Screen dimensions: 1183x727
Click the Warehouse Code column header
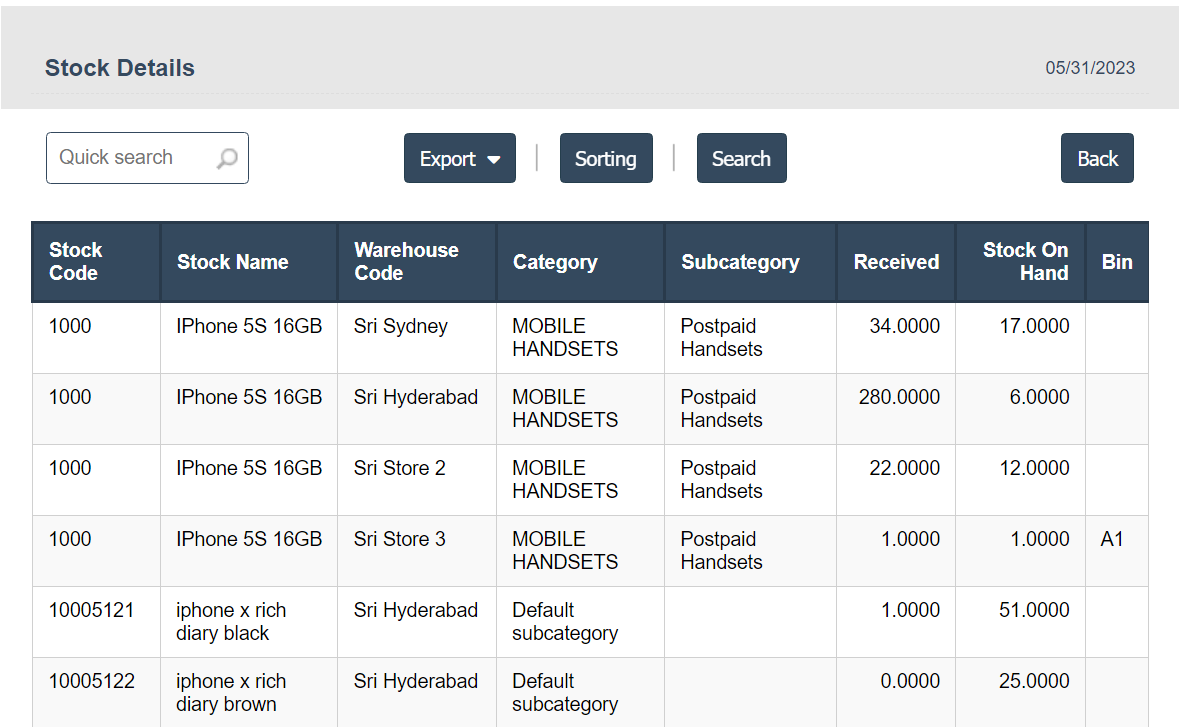[406, 262]
